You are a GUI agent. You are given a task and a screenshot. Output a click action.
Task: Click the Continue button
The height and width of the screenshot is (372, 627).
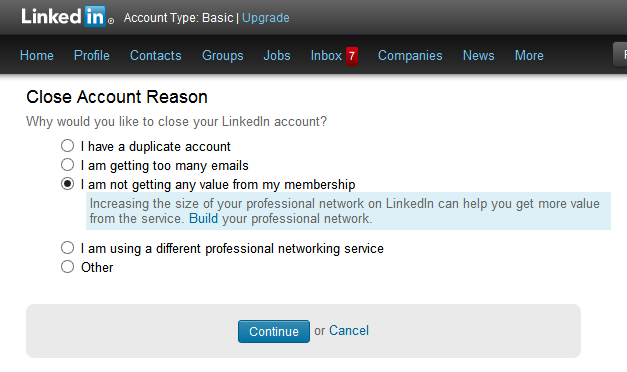pos(274,331)
